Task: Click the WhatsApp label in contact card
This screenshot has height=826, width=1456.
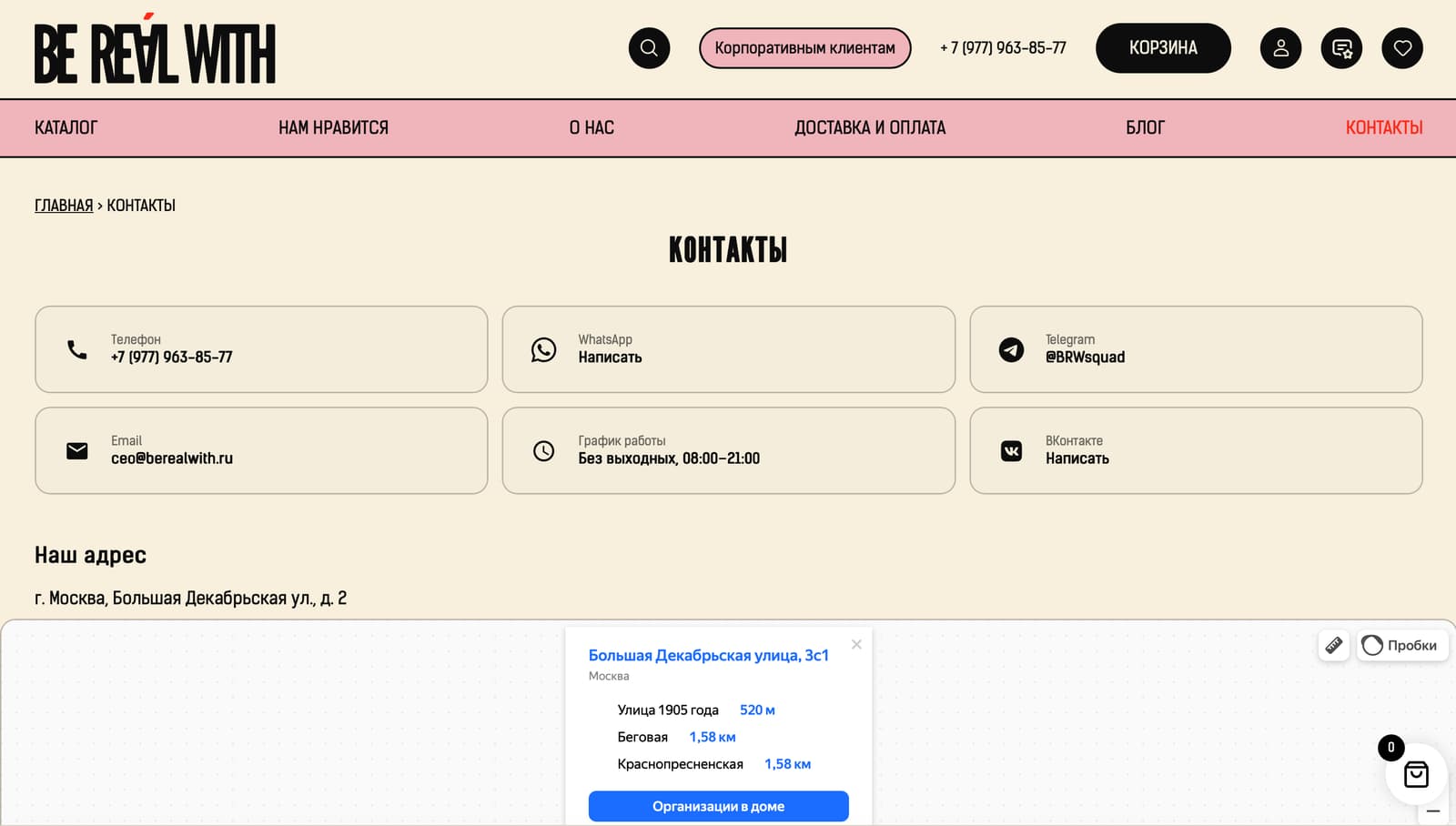Action: (605, 339)
